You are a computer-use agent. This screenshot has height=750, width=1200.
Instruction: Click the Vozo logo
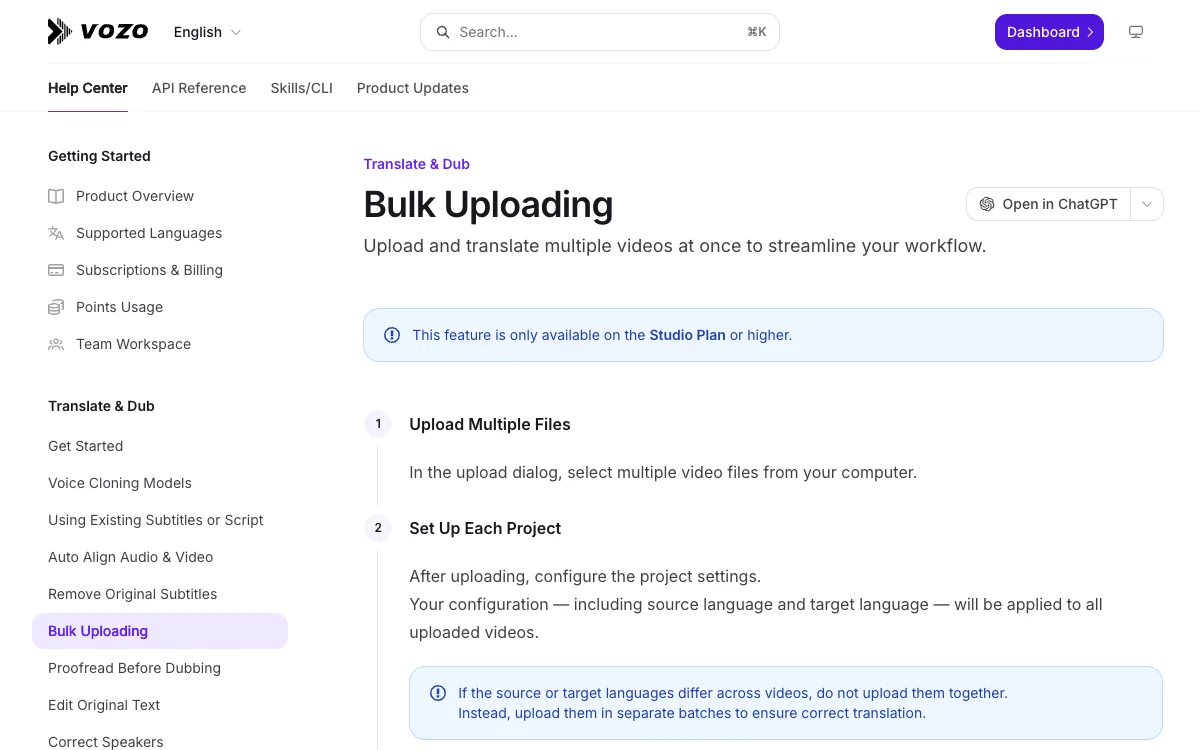pyautogui.click(x=98, y=32)
